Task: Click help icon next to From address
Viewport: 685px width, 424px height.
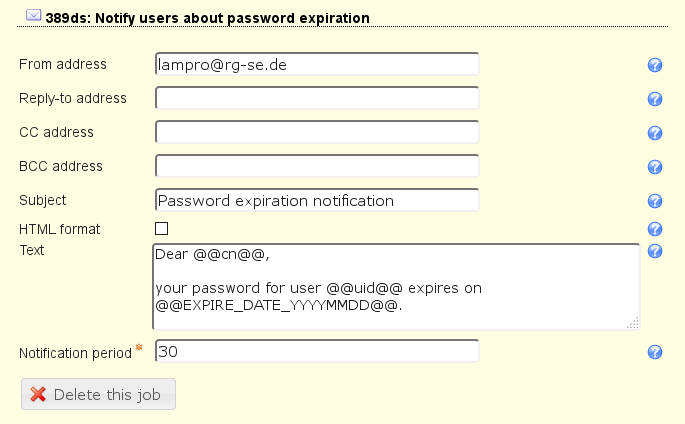Action: point(656,65)
